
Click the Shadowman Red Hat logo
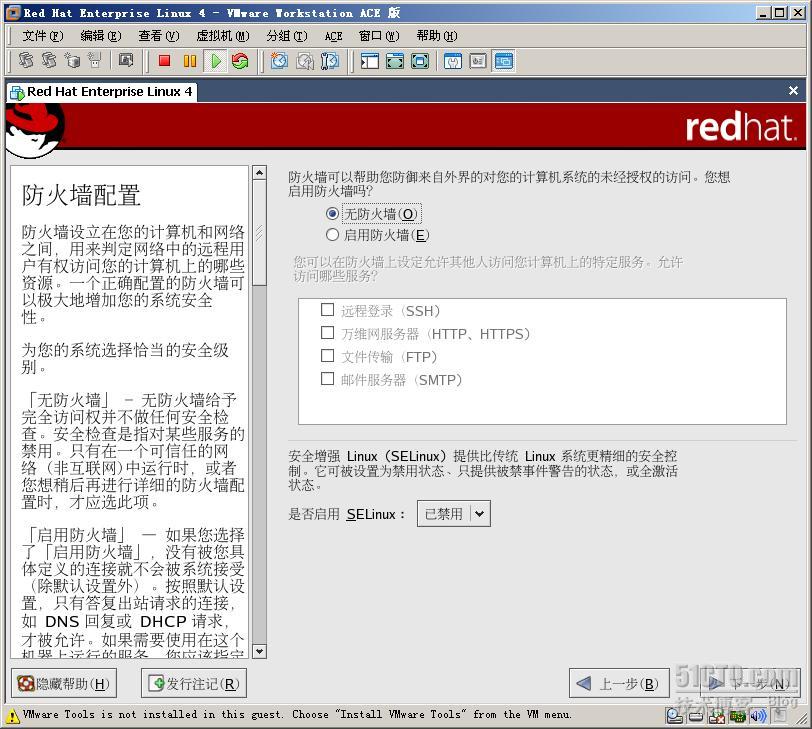tap(35, 129)
